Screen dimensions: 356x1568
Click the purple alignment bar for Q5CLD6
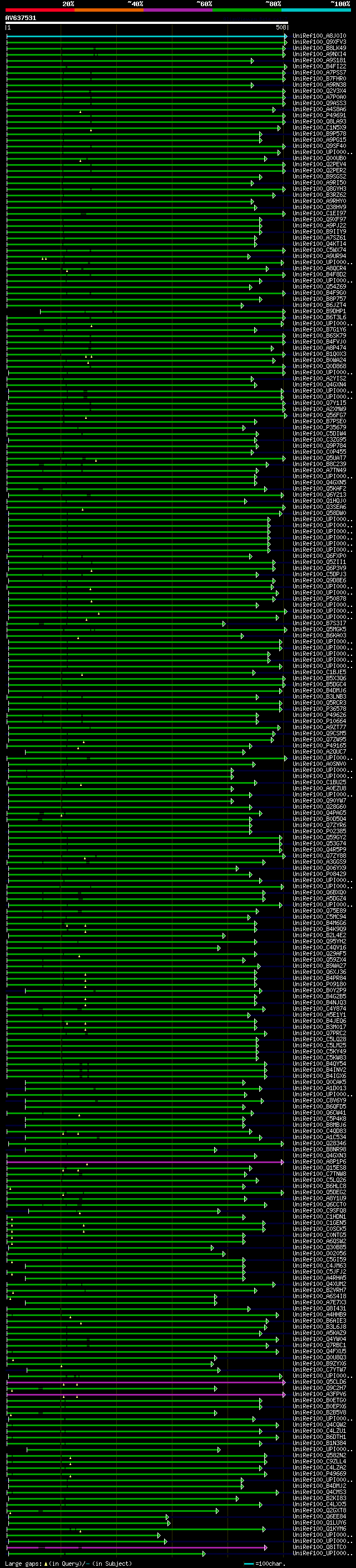[x=146, y=1382]
